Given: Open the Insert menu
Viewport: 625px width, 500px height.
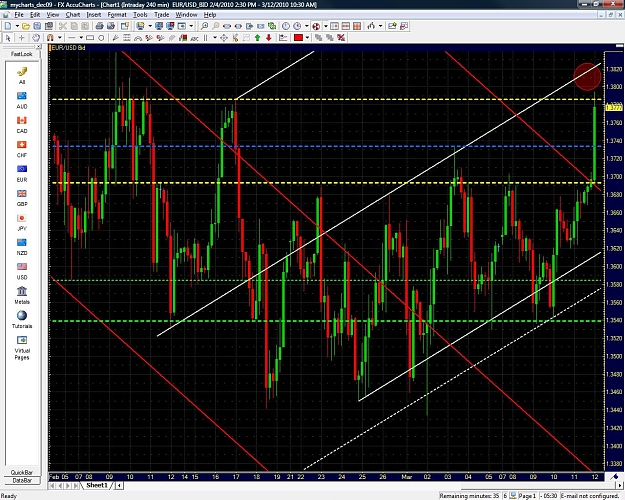Looking at the screenshot, I should 94,15.
